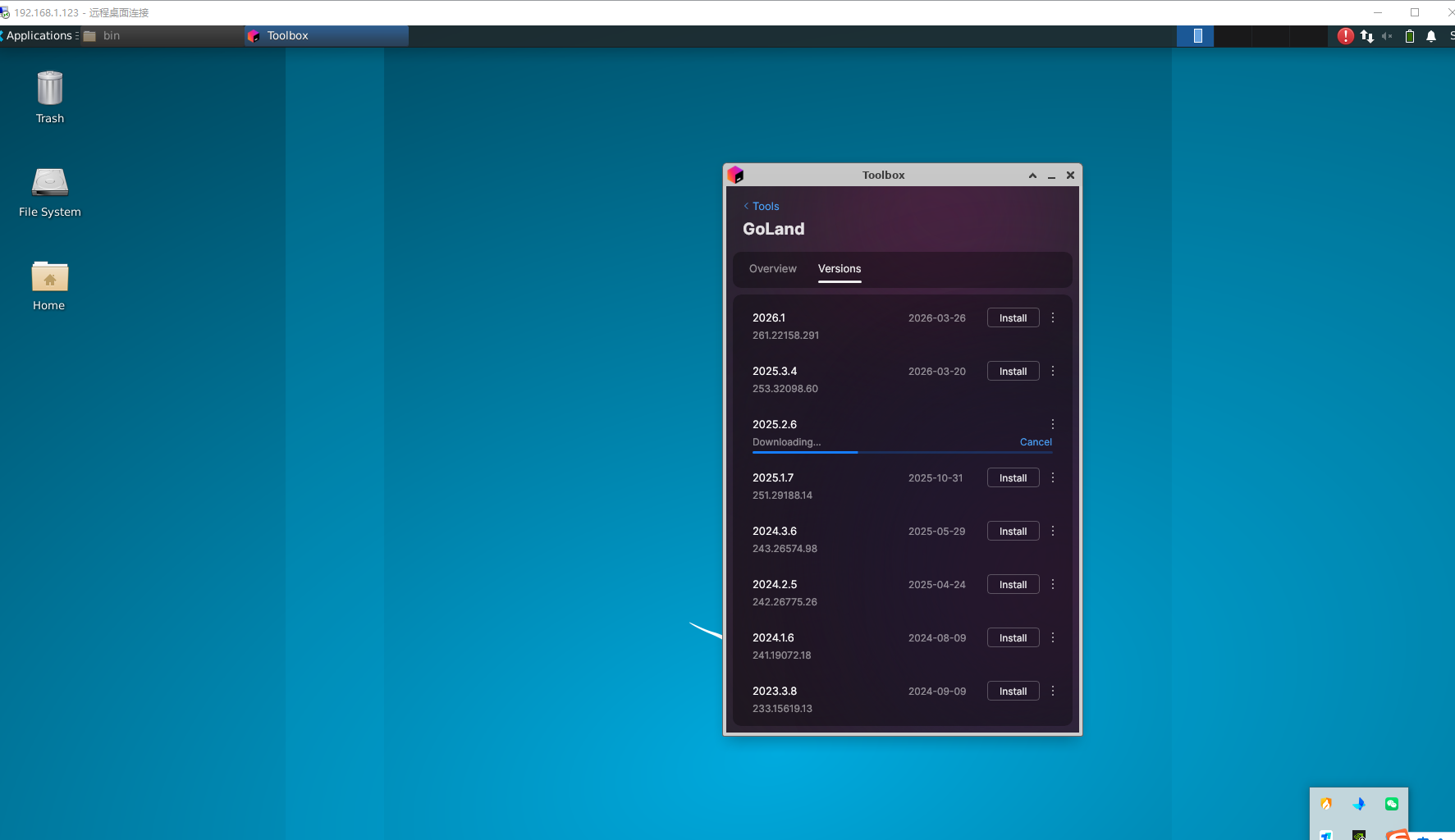The height and width of the screenshot is (840, 1455).
Task: Select the active blue workspace in the switcher
Action: pos(1195,35)
